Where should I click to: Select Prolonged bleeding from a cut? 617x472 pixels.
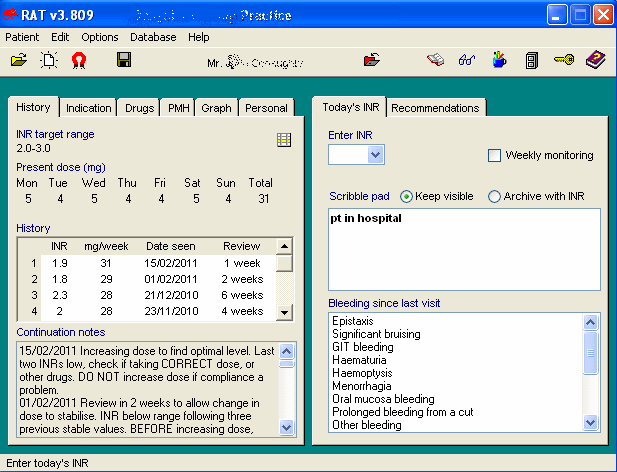(403, 412)
